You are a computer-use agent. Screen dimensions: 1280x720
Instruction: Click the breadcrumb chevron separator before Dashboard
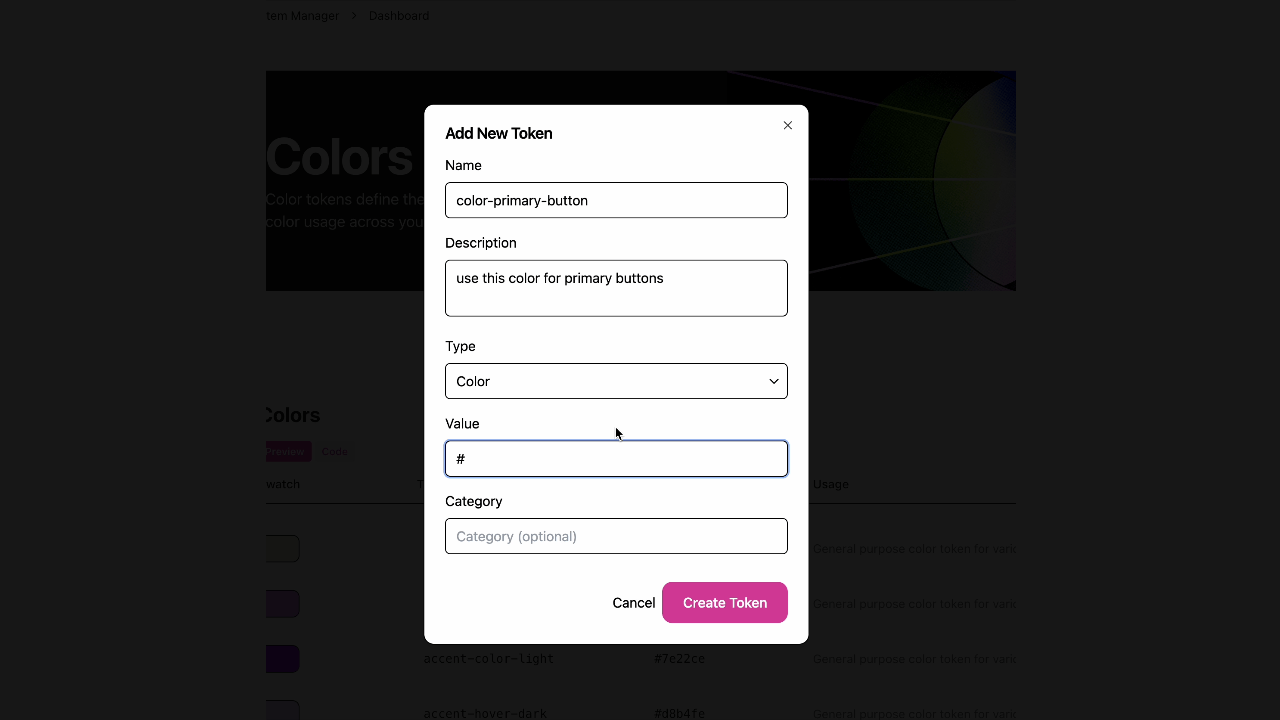354,16
